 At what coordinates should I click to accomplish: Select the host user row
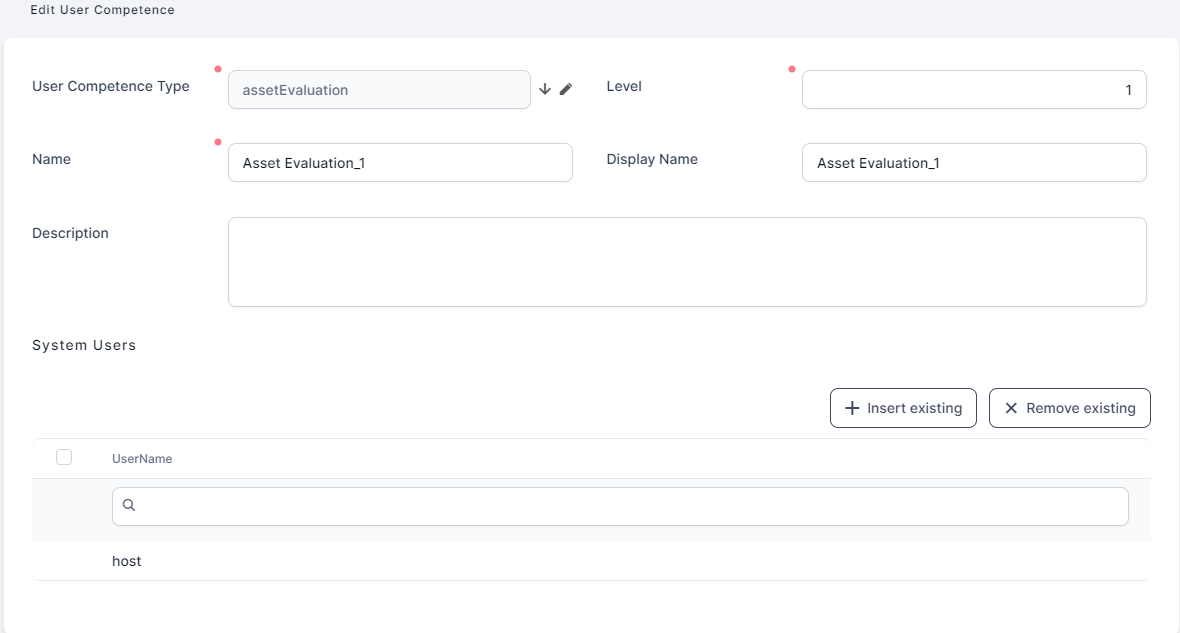[127, 562]
